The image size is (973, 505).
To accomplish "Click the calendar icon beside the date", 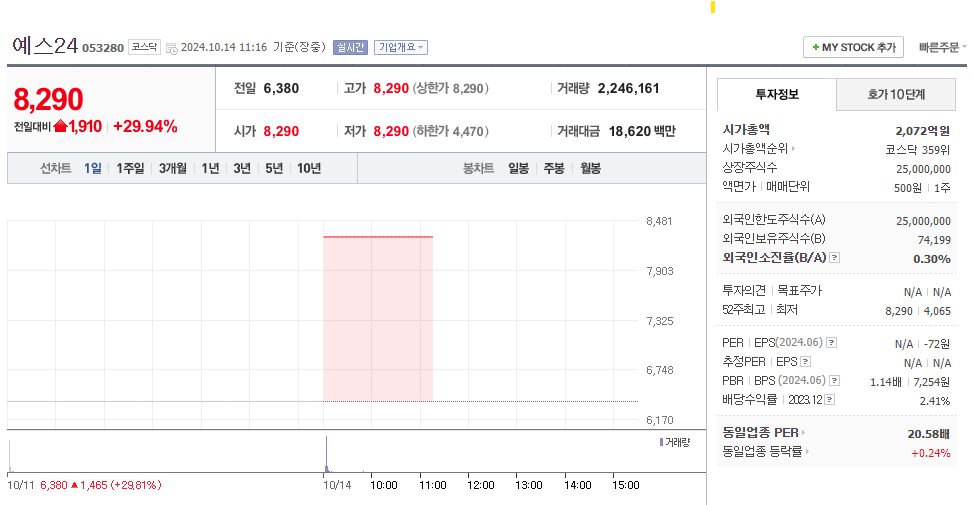I will (171, 48).
